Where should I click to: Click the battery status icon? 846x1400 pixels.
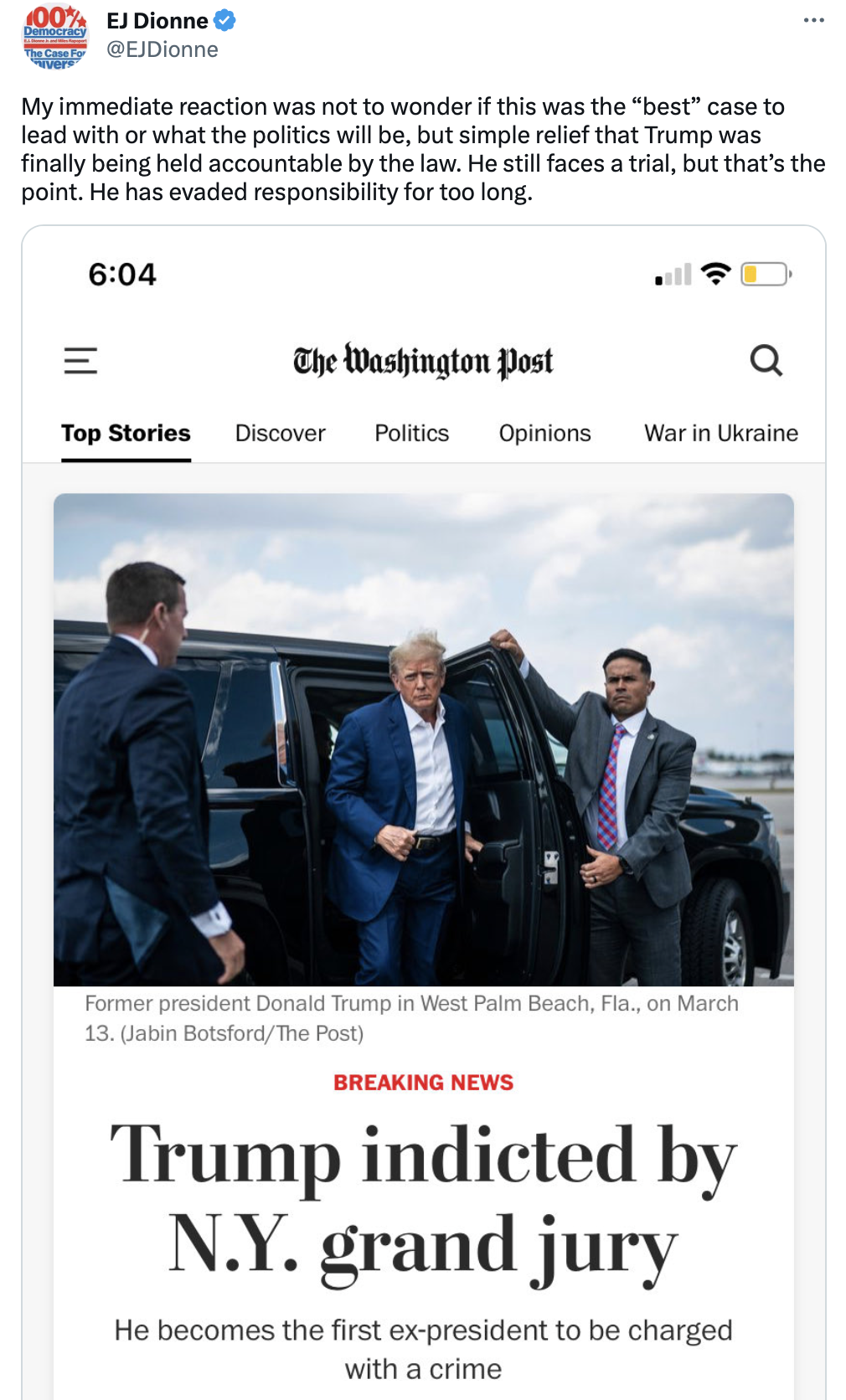(x=766, y=274)
